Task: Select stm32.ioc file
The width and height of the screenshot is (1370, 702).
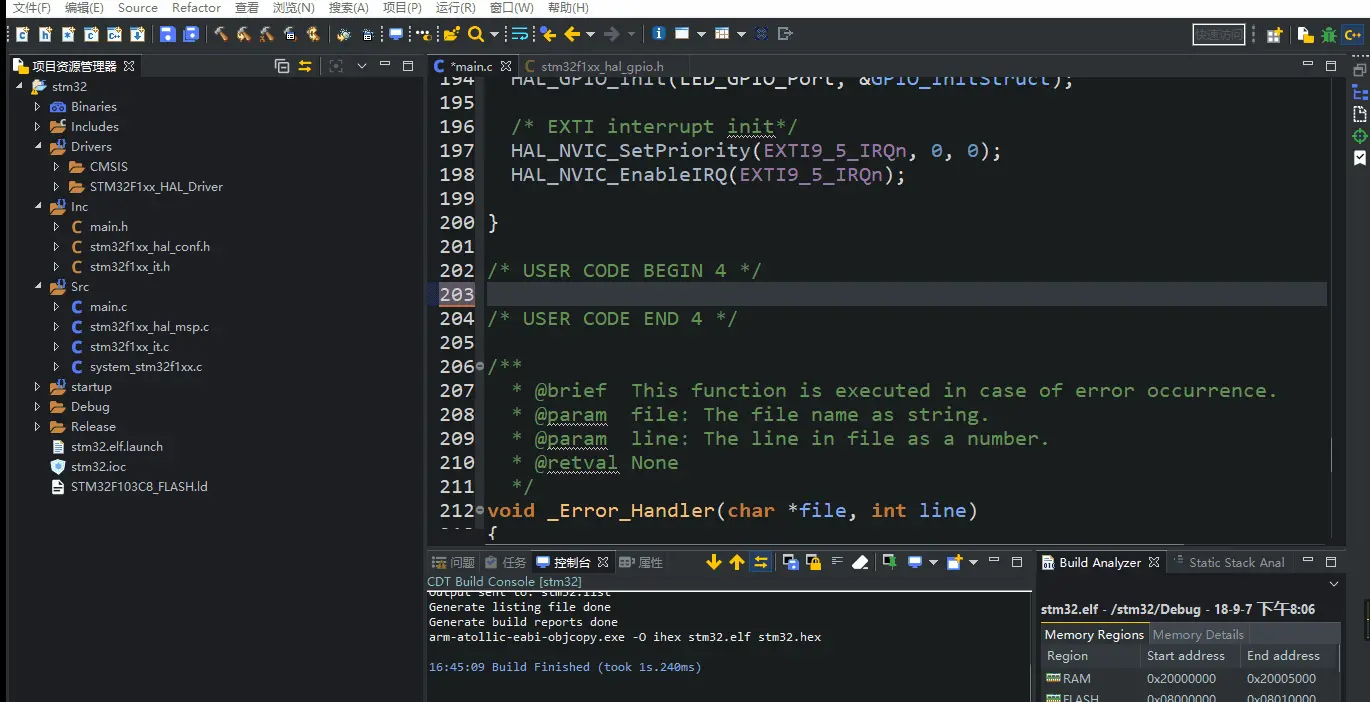Action: click(98, 466)
